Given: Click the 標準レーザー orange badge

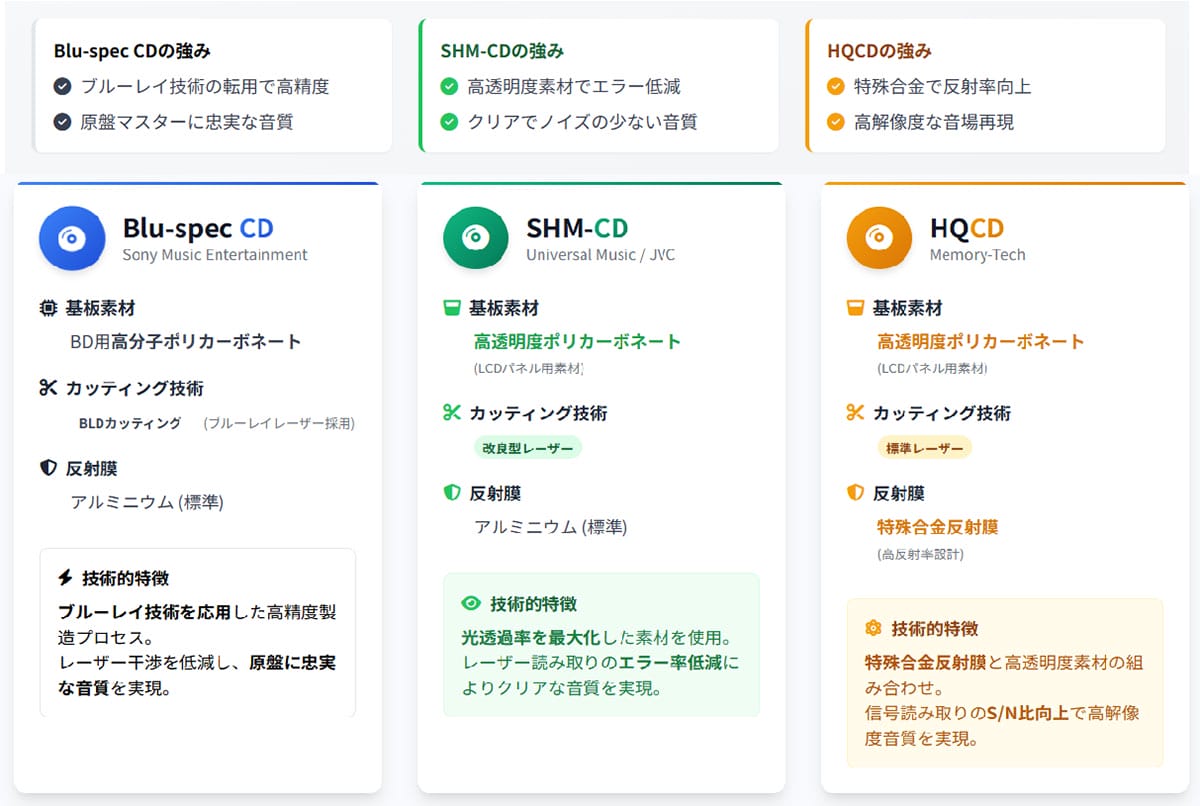Looking at the screenshot, I should tap(925, 448).
